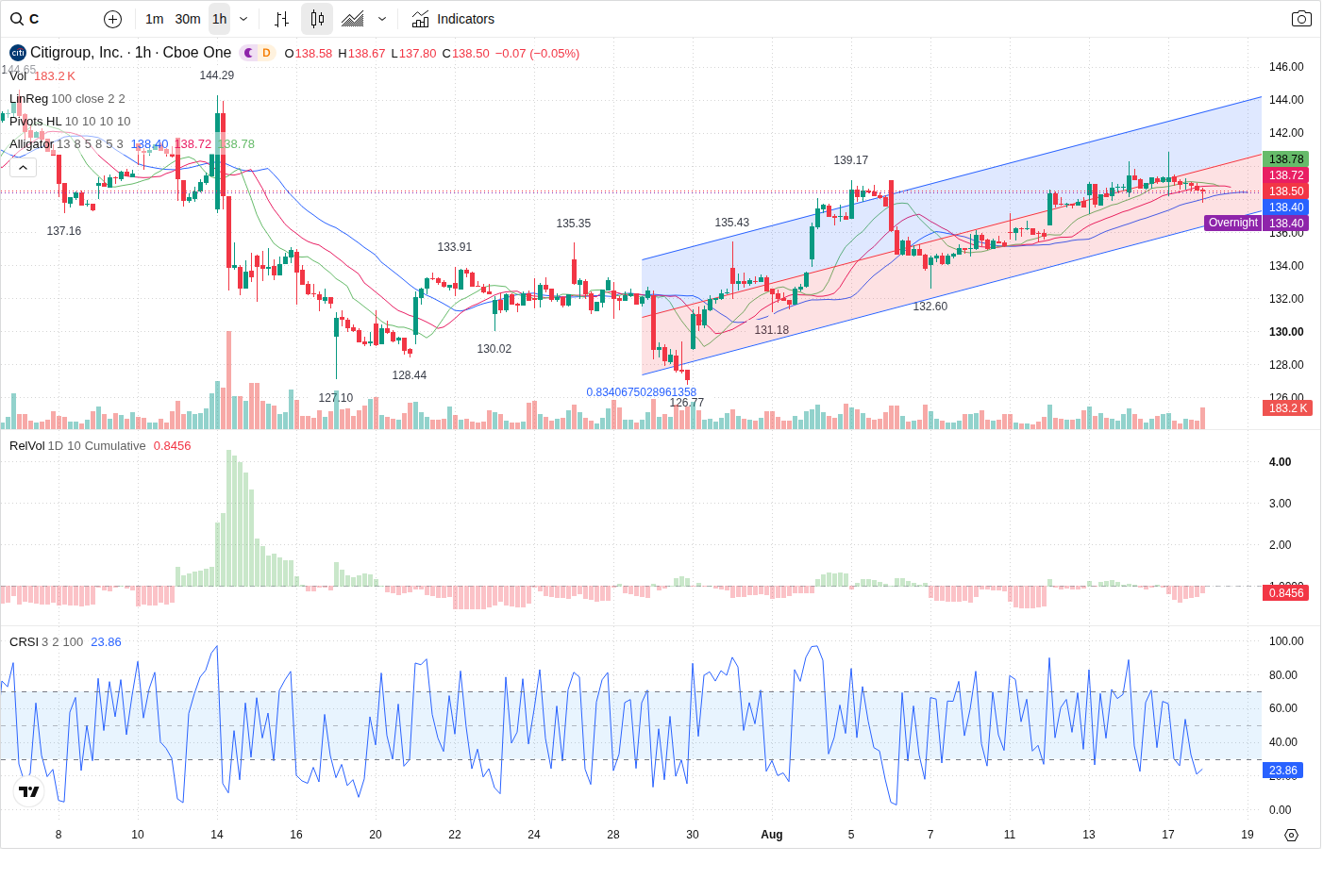Viewport: 1340px width, 896px height.
Task: Switch to the 1m interval
Action: (155, 19)
